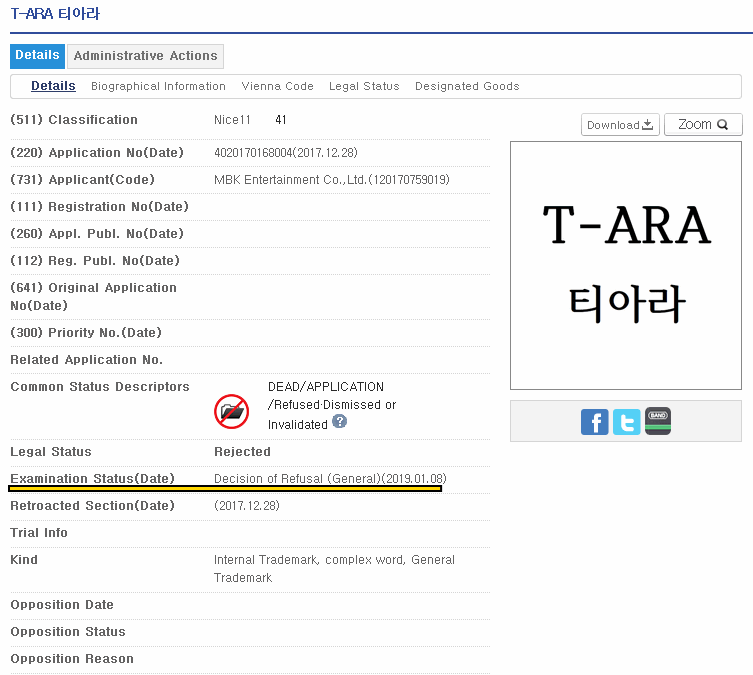753x675 pixels.
Task: Click the Internal Trademark kind description
Action: point(334,569)
